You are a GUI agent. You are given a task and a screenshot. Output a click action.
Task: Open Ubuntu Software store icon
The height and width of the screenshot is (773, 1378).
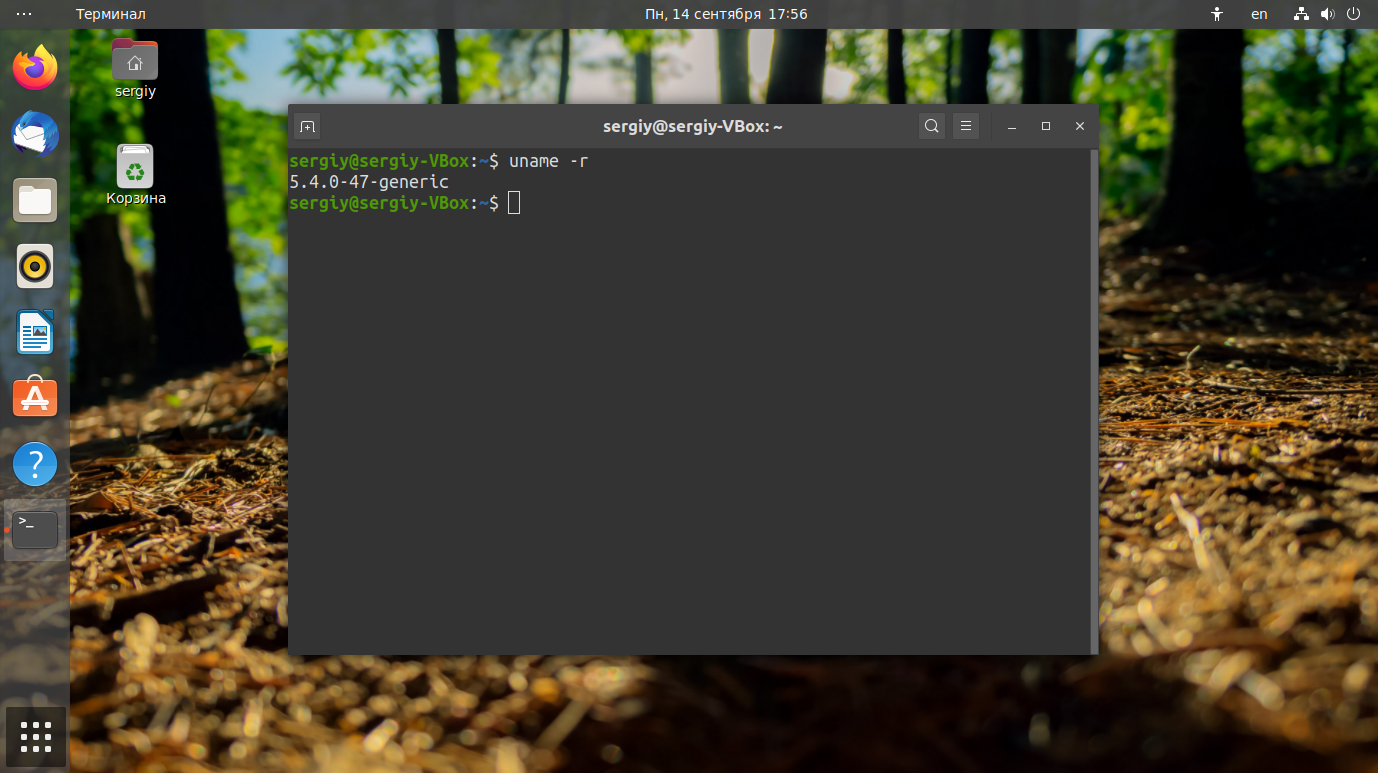tap(35, 398)
